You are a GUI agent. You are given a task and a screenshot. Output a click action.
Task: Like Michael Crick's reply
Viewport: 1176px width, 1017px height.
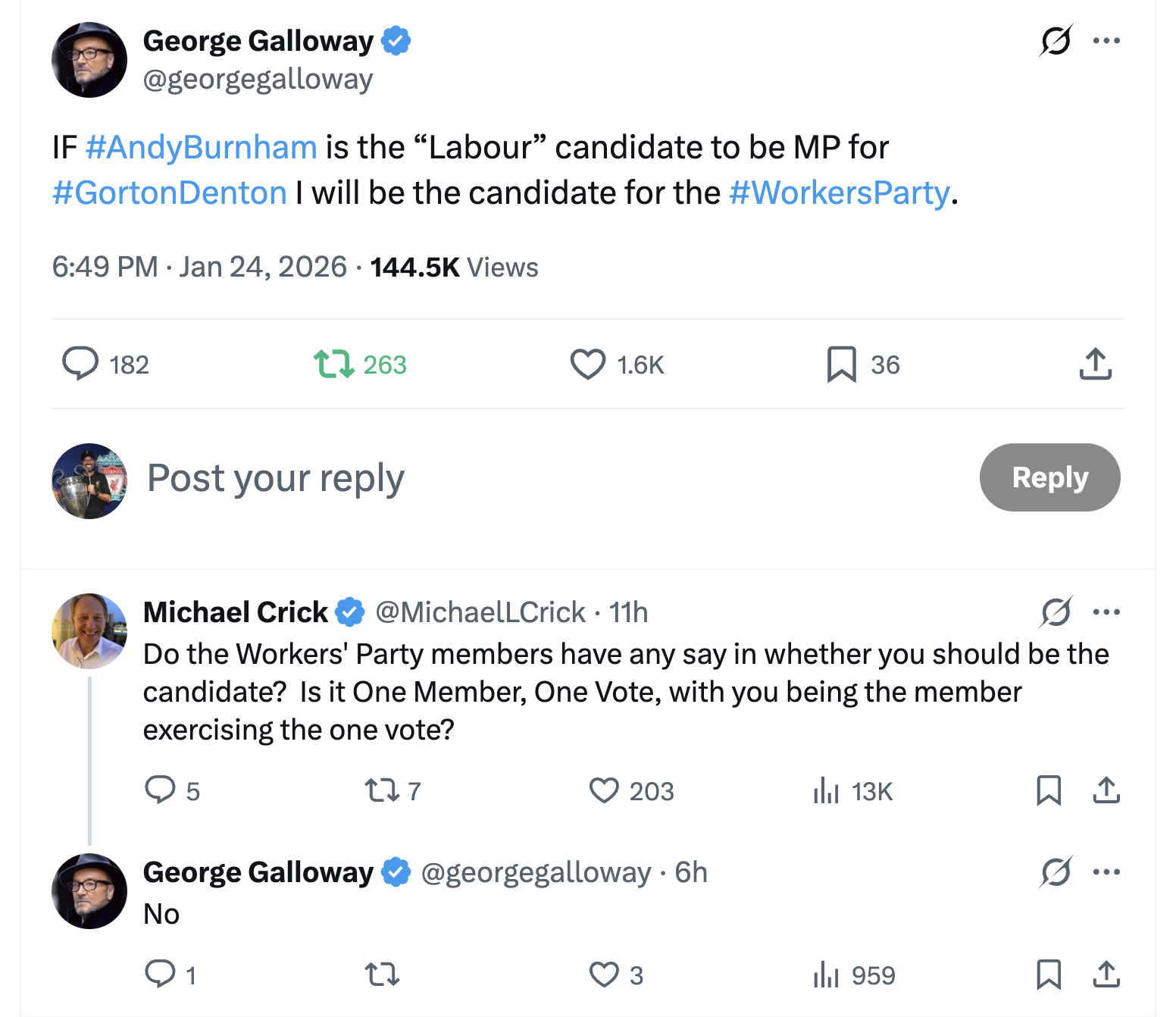(604, 790)
